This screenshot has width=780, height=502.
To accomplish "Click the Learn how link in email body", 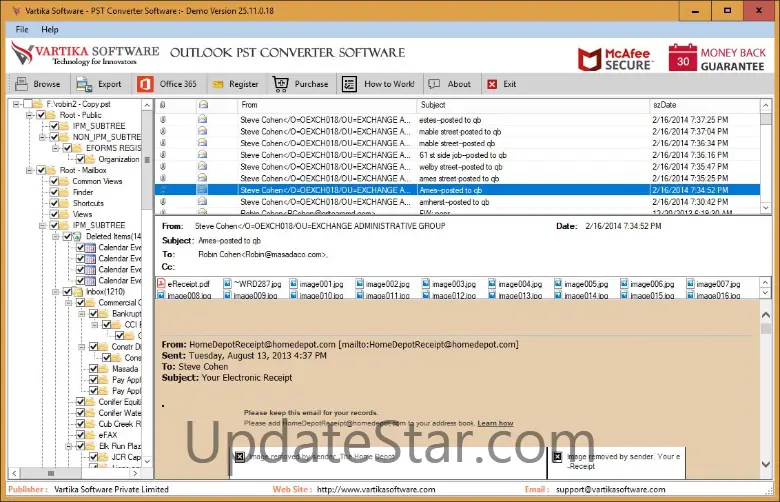I will 495,423.
